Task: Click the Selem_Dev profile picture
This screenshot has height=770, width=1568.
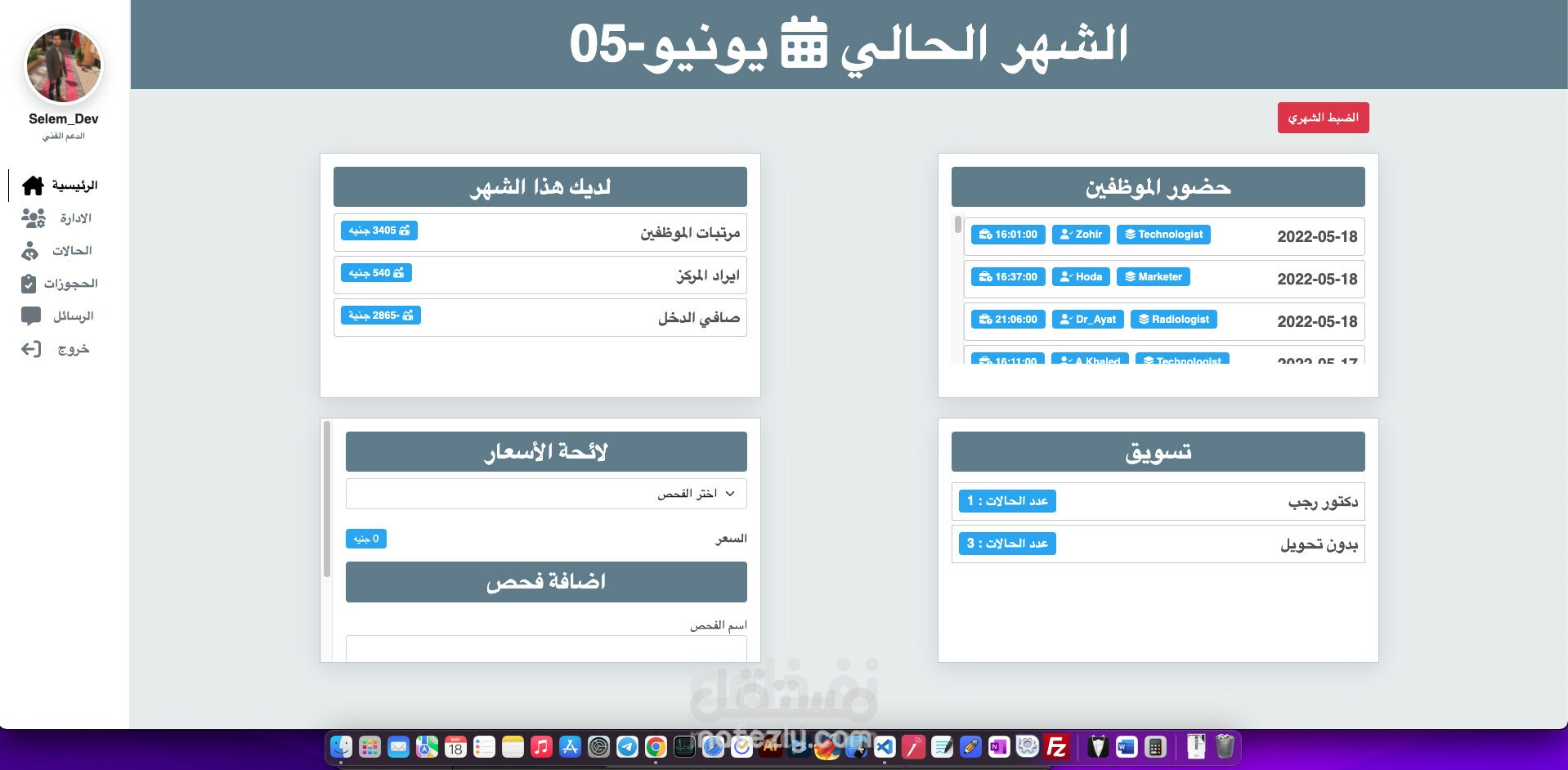Action: click(x=63, y=65)
